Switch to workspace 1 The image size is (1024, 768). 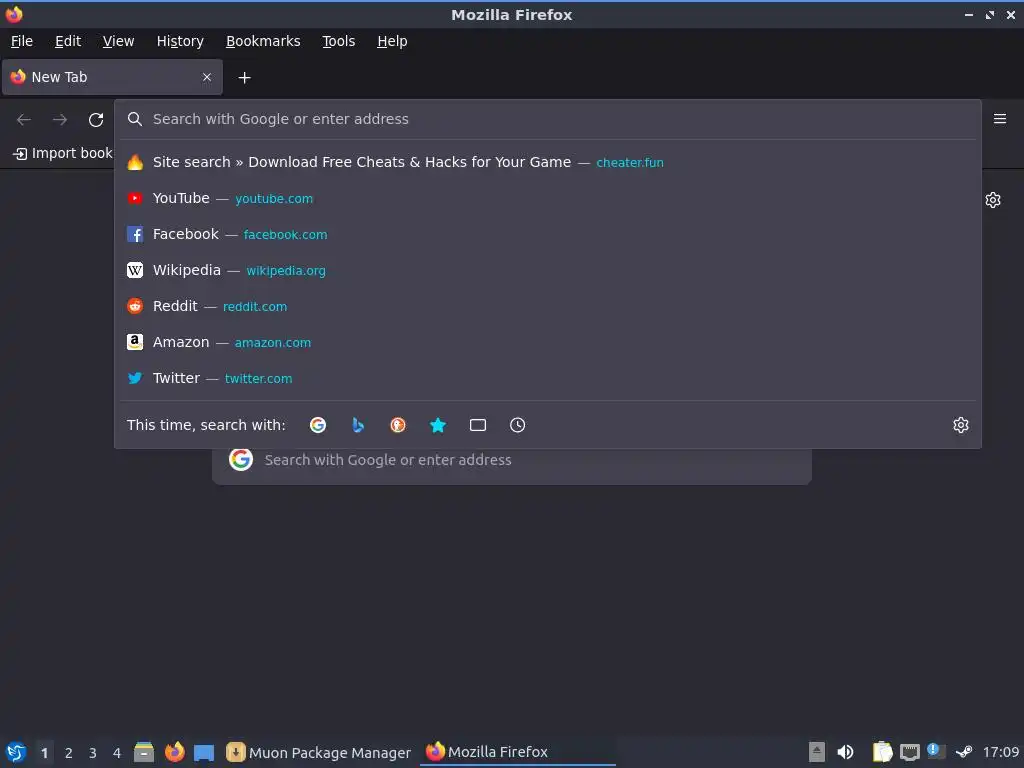point(44,753)
